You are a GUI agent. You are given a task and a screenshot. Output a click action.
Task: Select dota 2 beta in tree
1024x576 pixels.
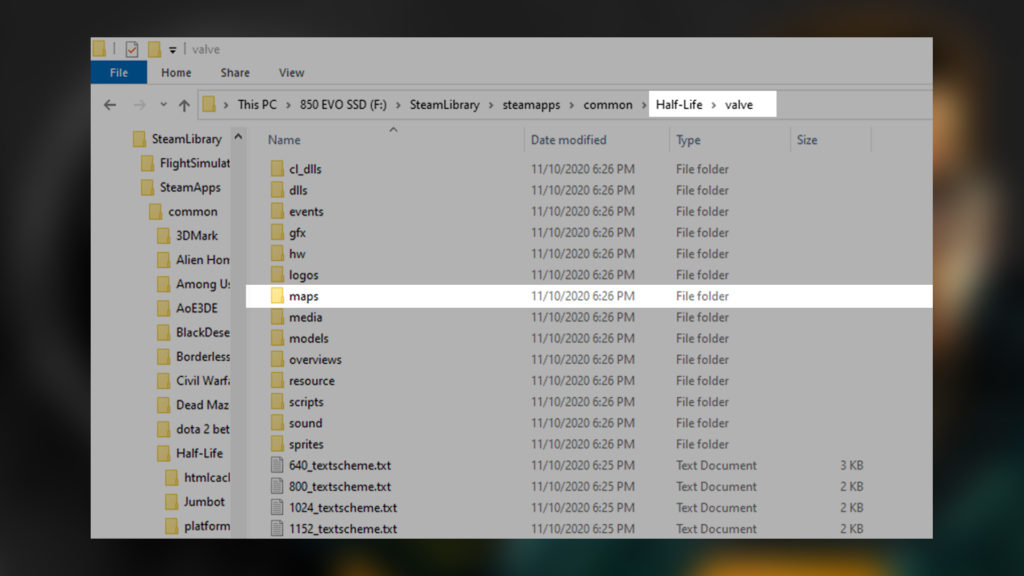pos(202,429)
